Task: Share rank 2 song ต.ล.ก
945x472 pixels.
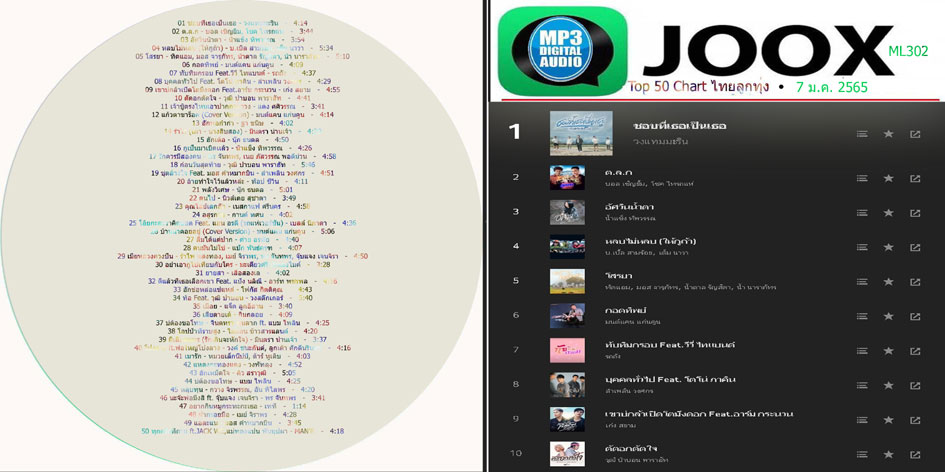Action: coord(915,178)
